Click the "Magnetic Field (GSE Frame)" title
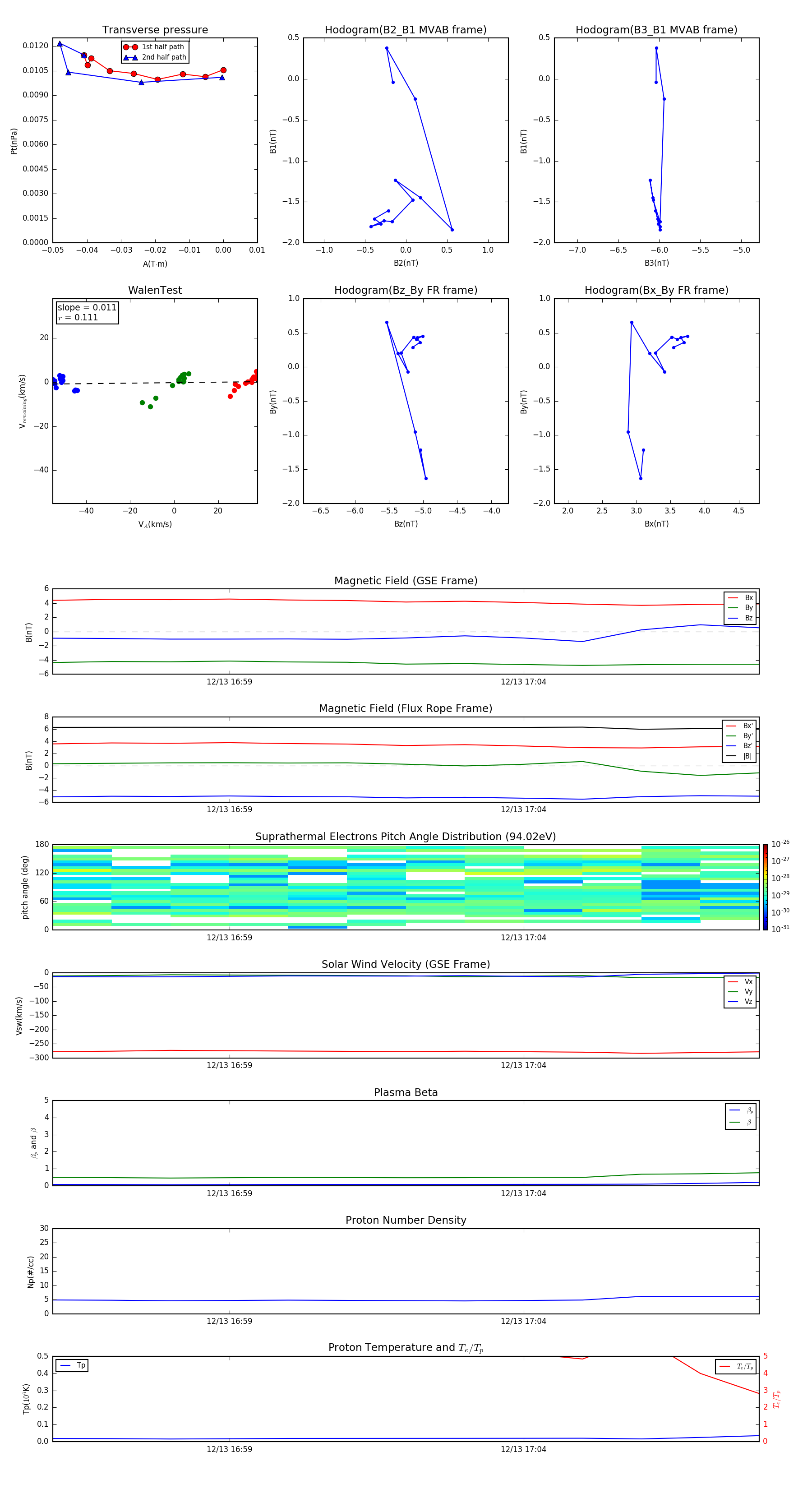The image size is (812, 1489). [x=406, y=580]
